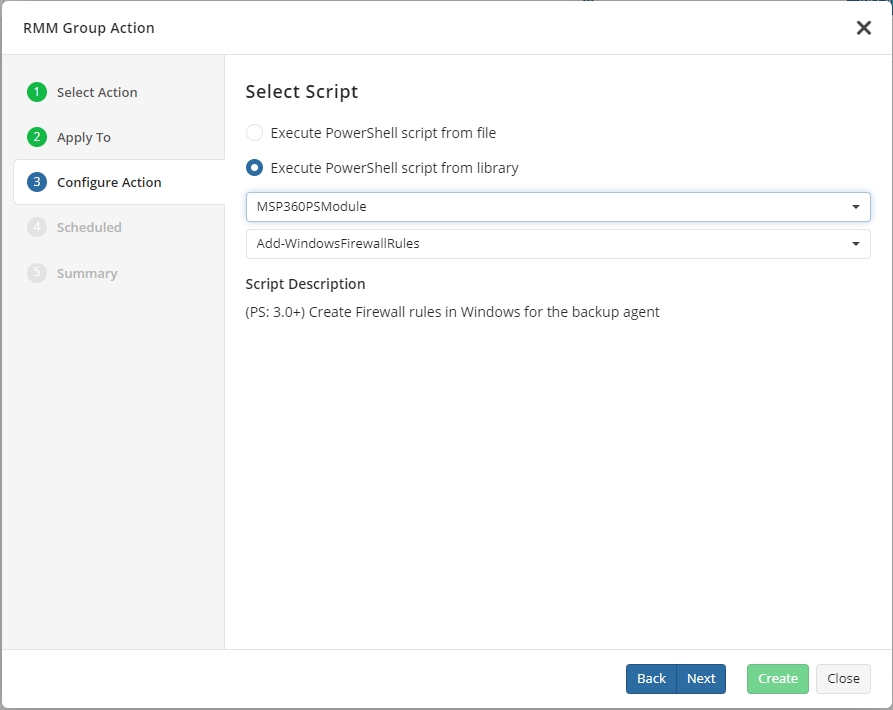Open the MSP360PSModule library dropdown
Image resolution: width=893 pixels, height=710 pixels.
pos(558,207)
